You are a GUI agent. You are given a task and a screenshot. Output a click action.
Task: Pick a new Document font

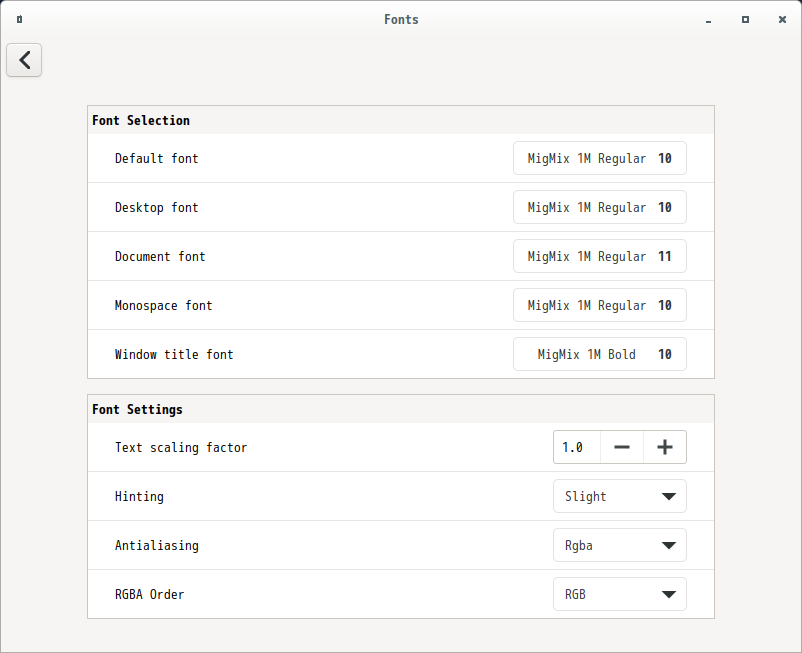click(x=599, y=256)
